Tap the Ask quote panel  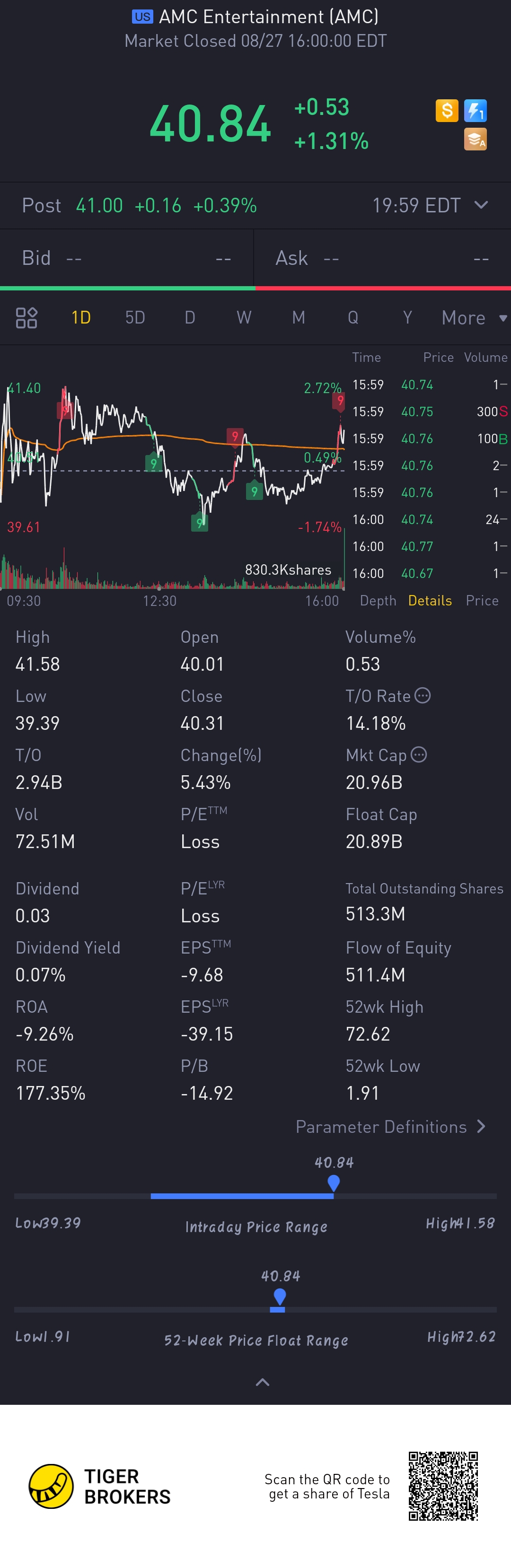coord(382,258)
